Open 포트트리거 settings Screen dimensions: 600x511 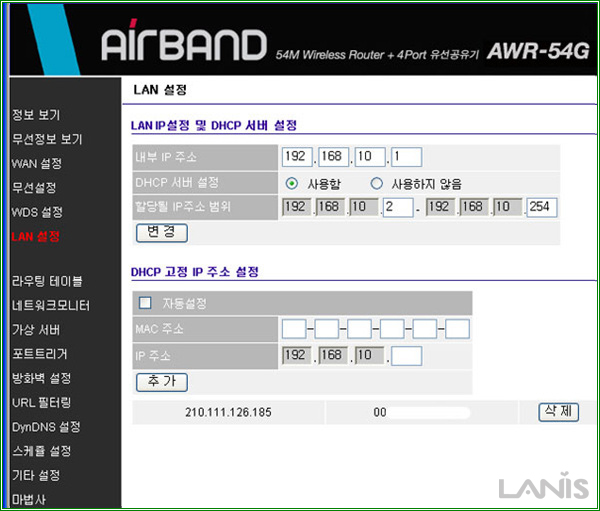(x=39, y=354)
